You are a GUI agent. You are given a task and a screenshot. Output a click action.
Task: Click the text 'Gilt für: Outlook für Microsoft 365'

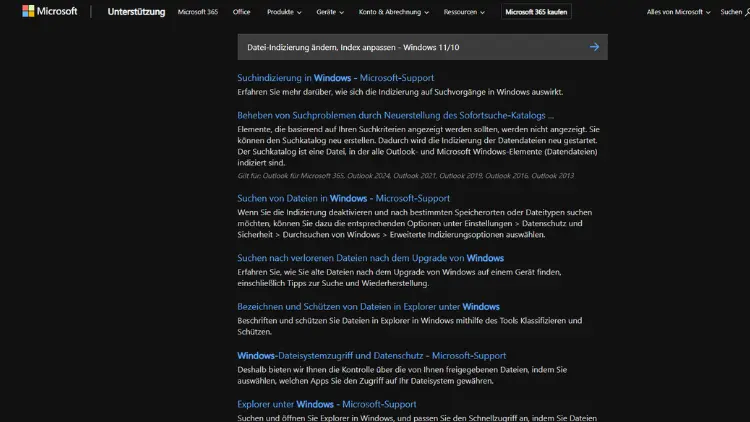click(x=291, y=176)
